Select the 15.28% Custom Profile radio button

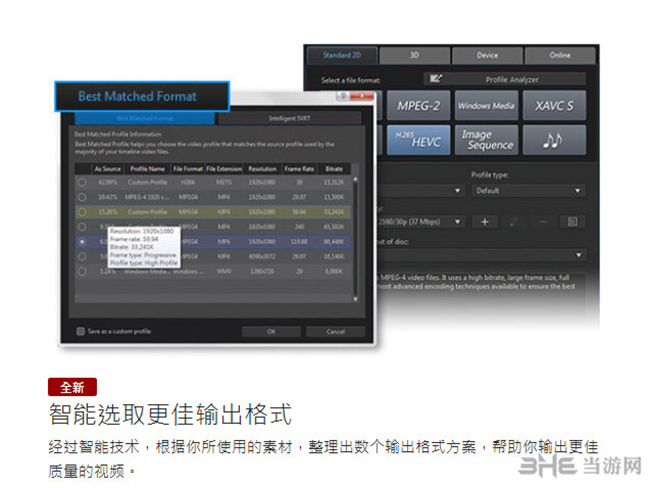(x=82, y=212)
